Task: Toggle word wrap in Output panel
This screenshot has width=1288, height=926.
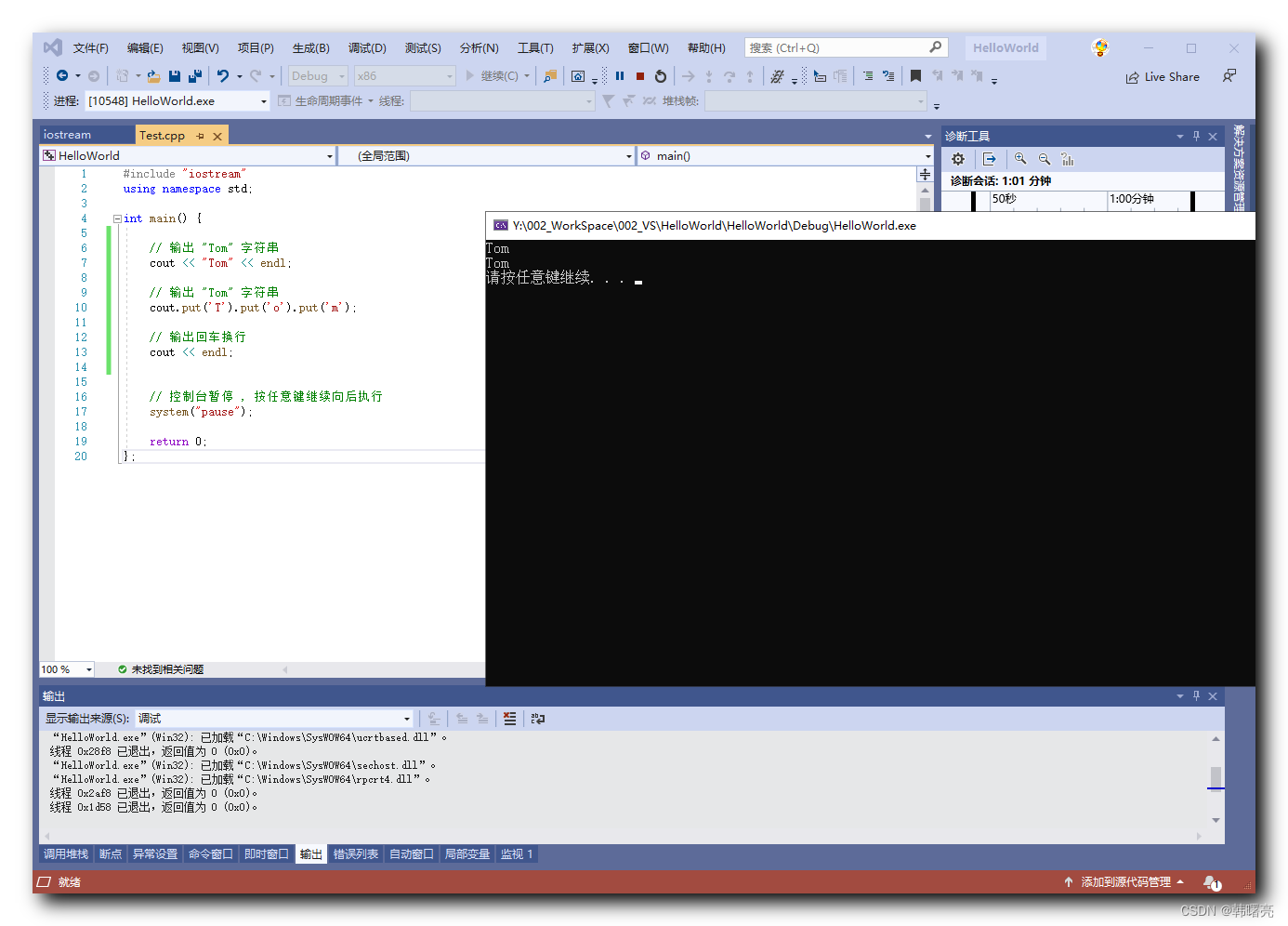Action: point(538,719)
